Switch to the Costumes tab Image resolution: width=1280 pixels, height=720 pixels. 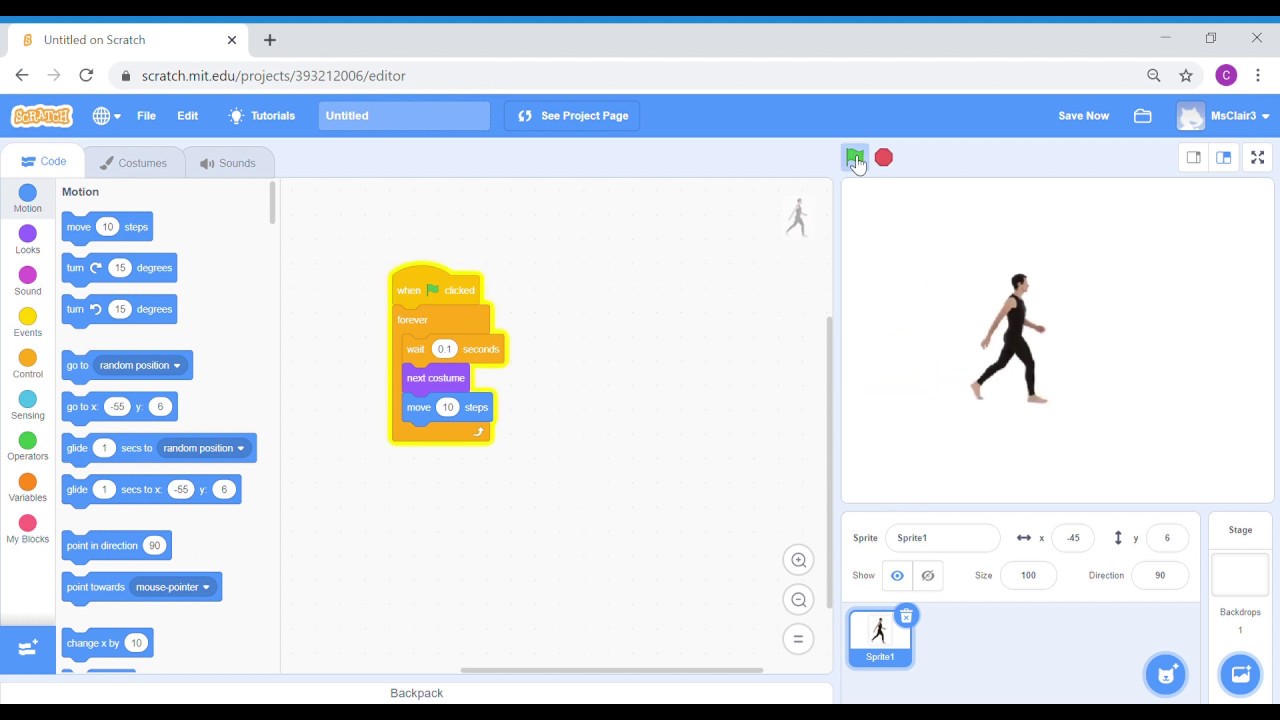[x=133, y=163]
